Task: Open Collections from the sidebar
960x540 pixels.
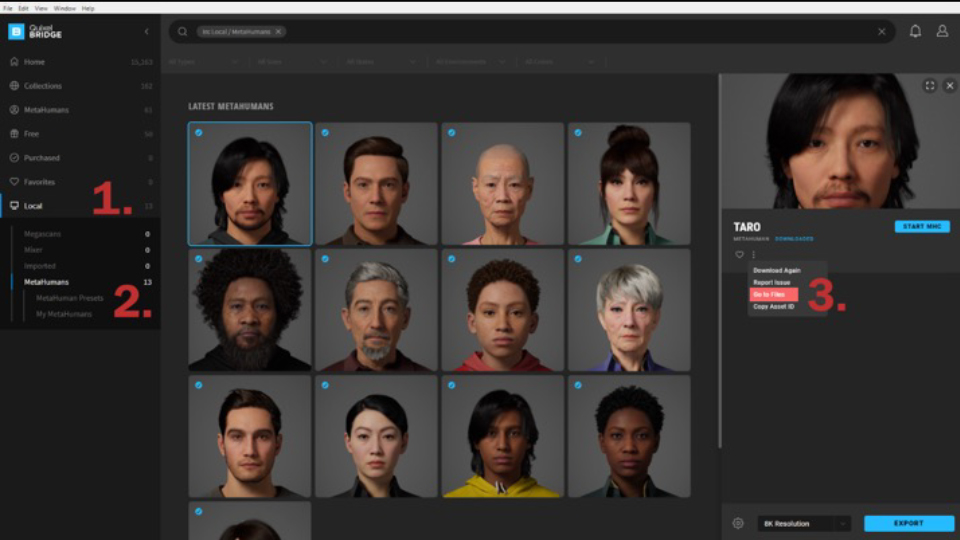Action: coord(42,86)
